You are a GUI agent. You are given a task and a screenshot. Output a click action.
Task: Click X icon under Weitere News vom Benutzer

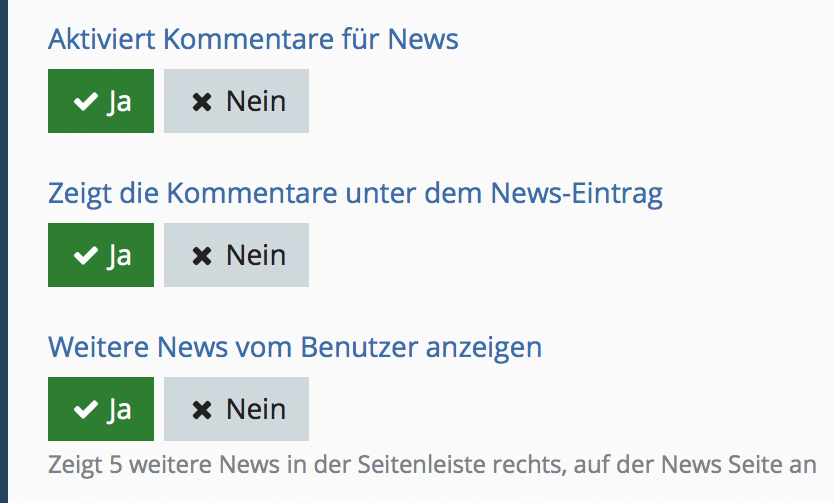(202, 410)
